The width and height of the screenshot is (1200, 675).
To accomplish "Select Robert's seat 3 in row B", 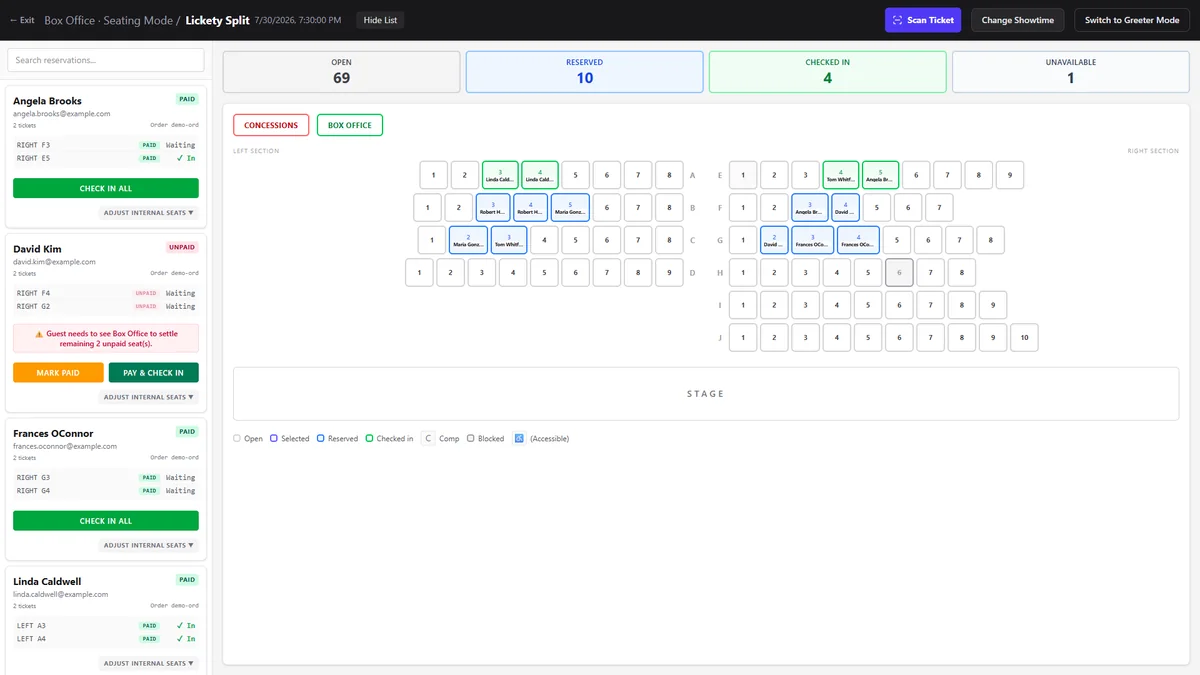I will pyautogui.click(x=493, y=207).
